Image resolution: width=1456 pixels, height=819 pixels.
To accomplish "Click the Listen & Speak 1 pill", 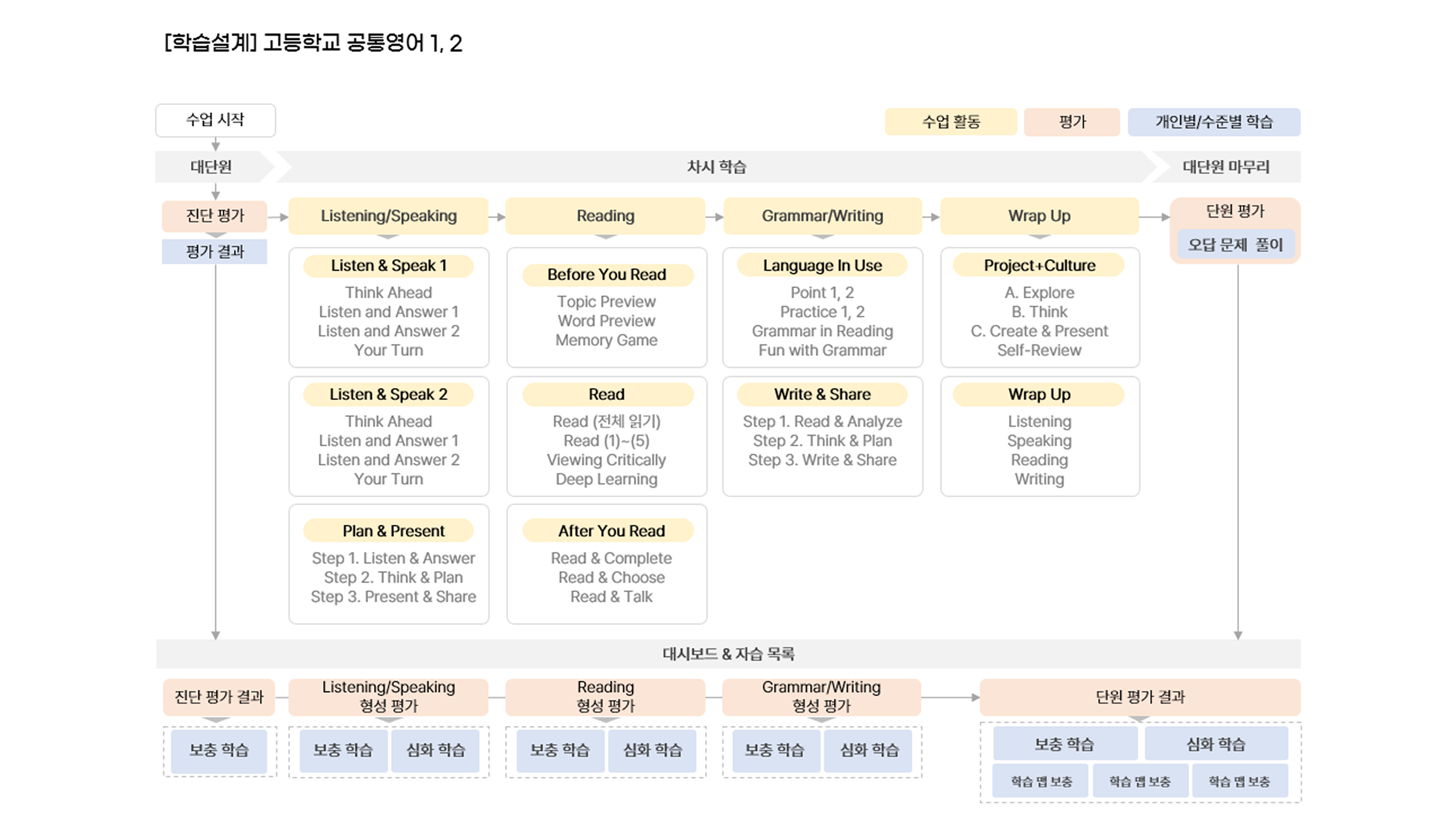I will [388, 266].
